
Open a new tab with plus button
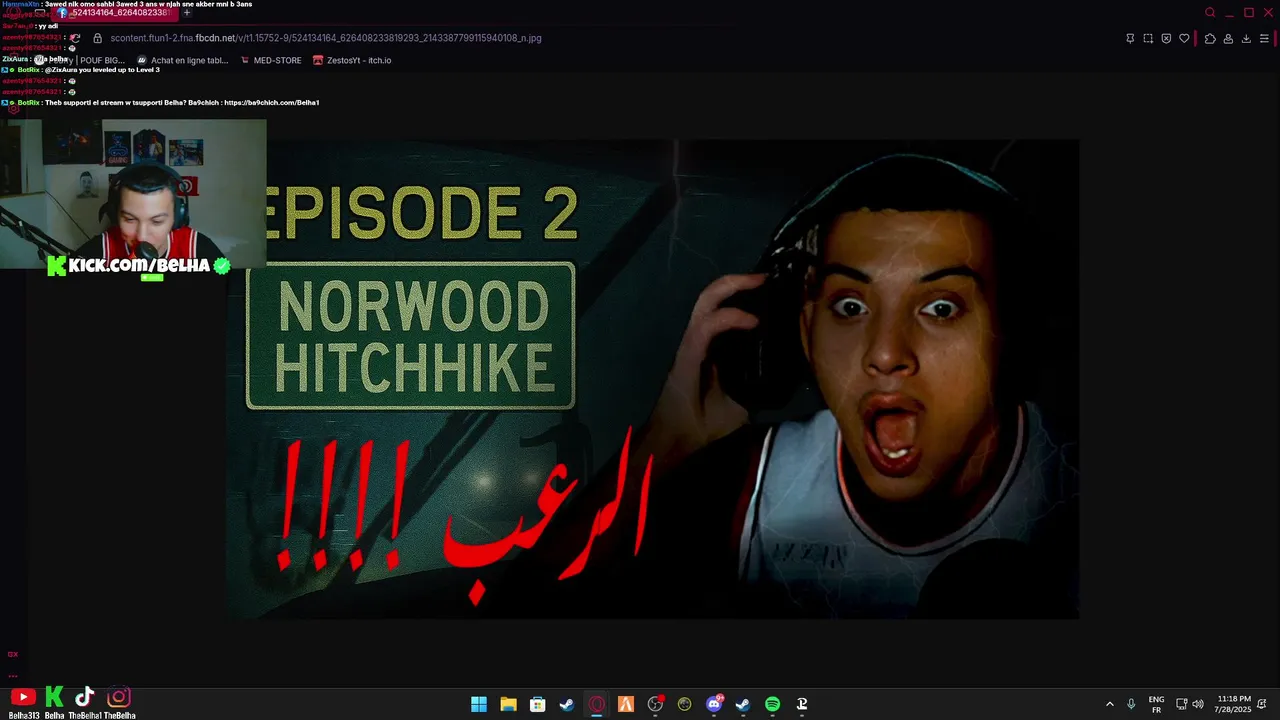(186, 13)
